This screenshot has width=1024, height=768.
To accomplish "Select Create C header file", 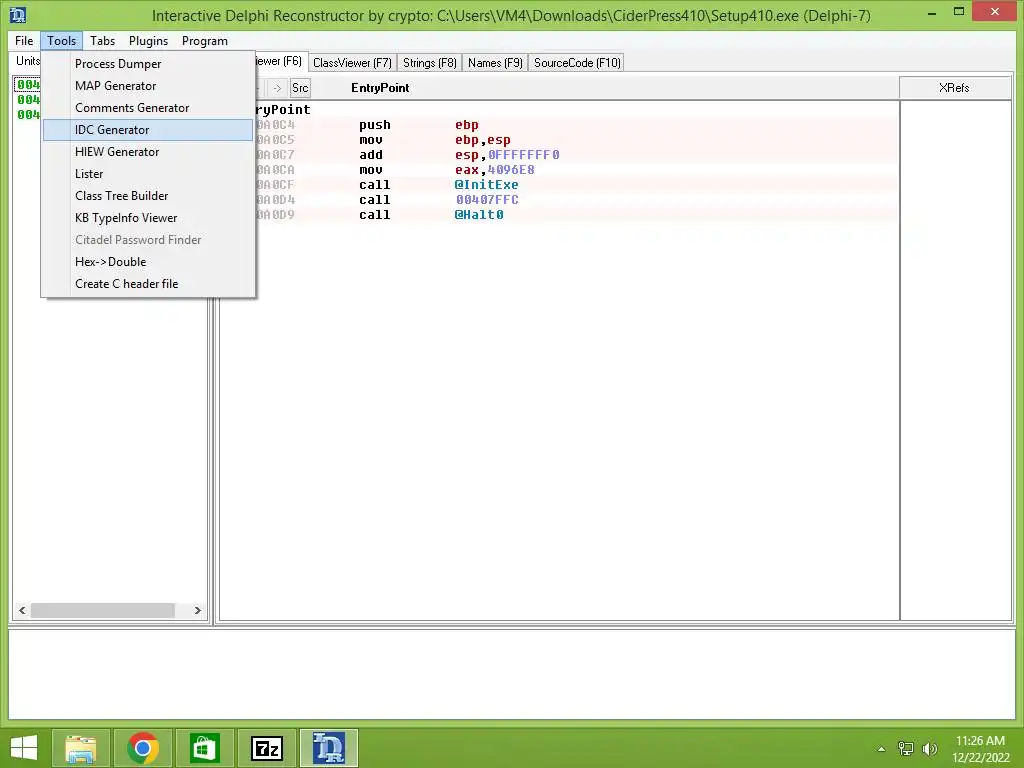I will tap(148, 283).
